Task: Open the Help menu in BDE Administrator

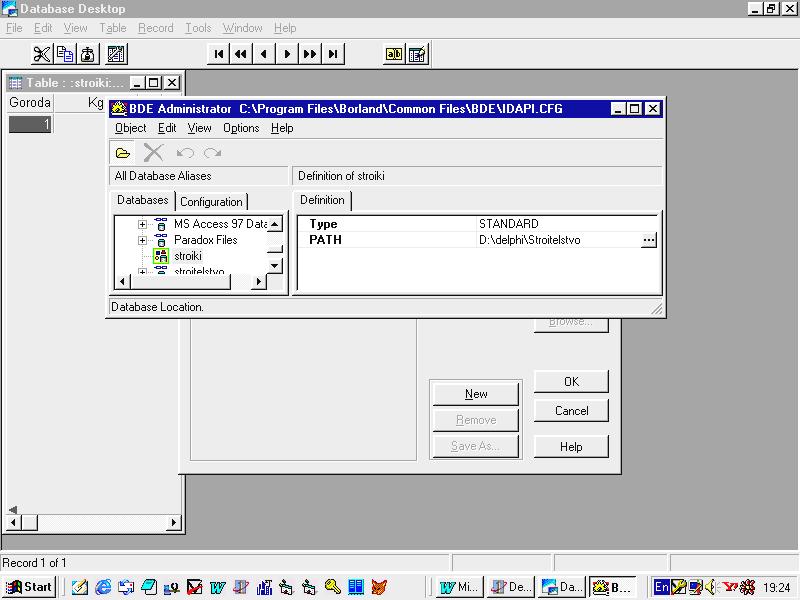Action: [282, 128]
